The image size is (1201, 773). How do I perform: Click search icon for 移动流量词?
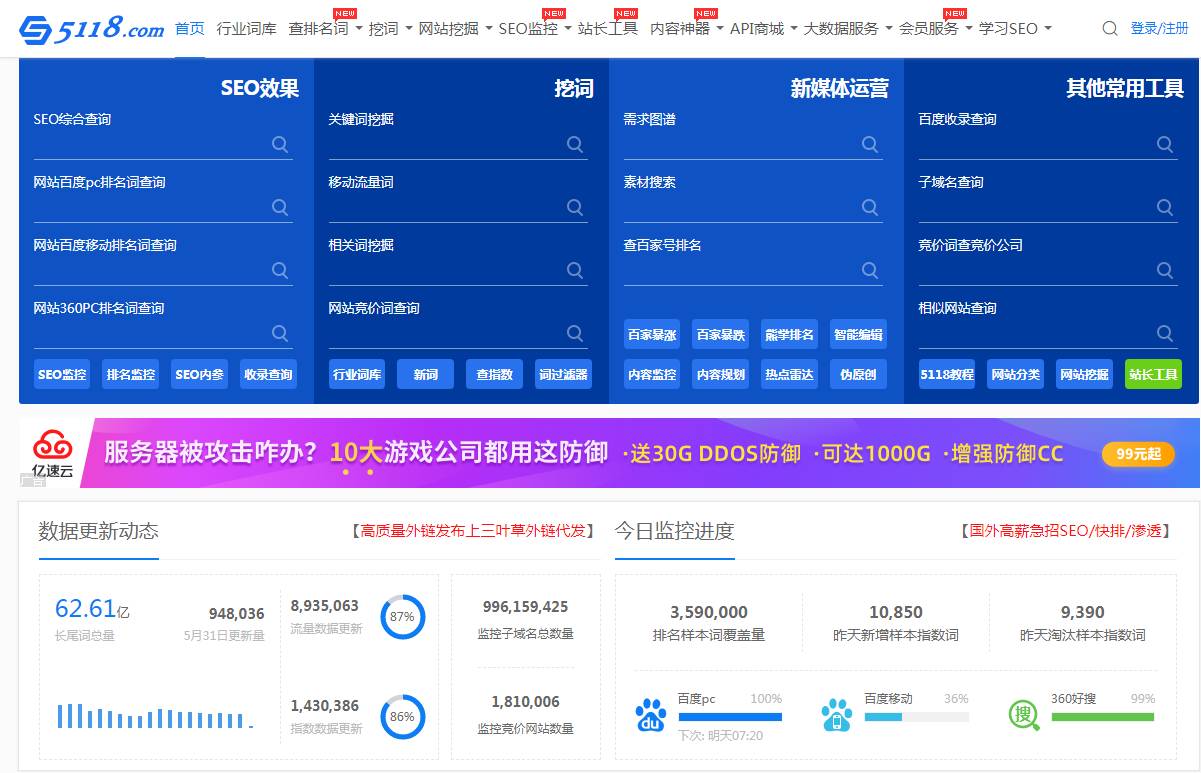point(575,207)
